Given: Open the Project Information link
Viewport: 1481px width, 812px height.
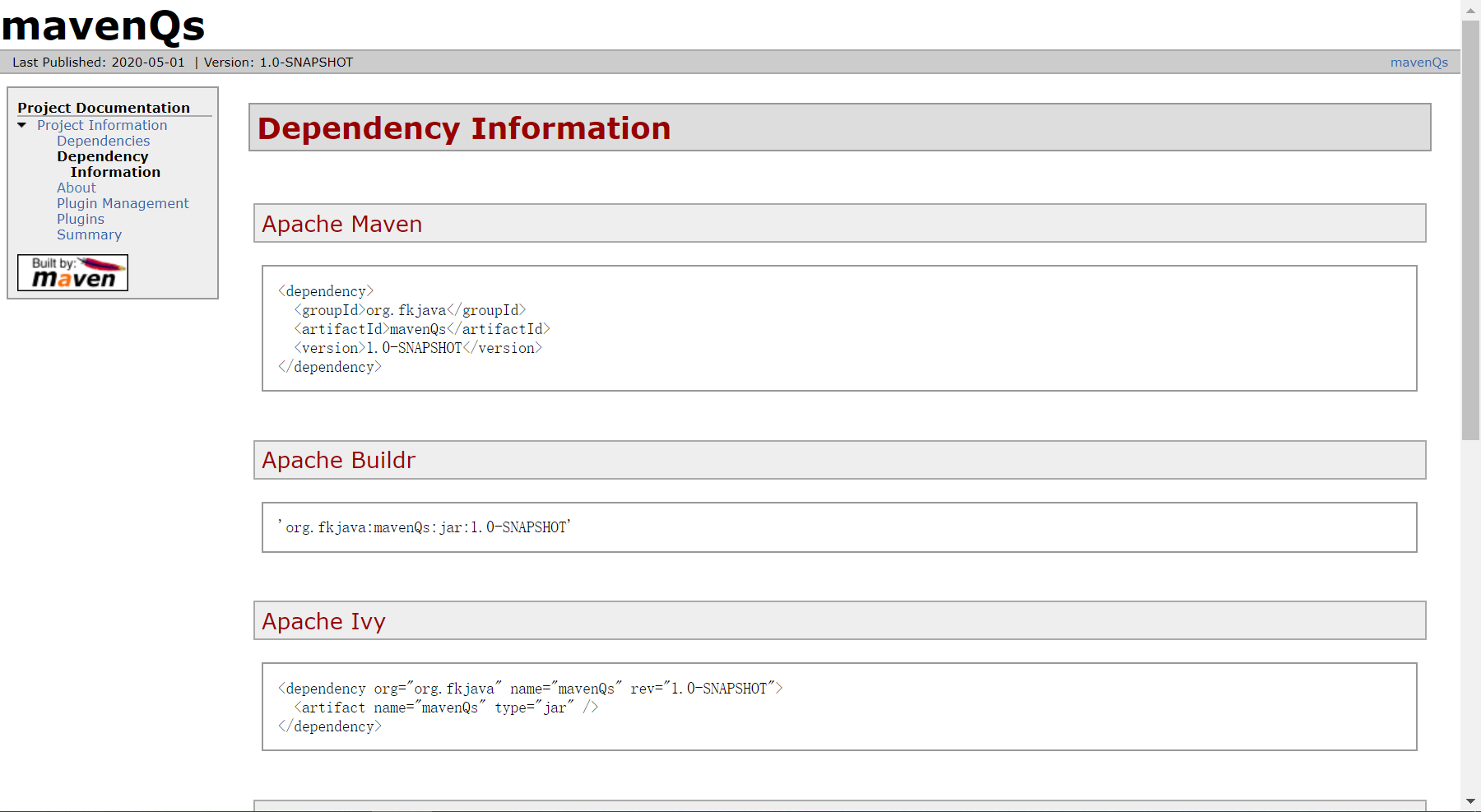Looking at the screenshot, I should click(102, 125).
